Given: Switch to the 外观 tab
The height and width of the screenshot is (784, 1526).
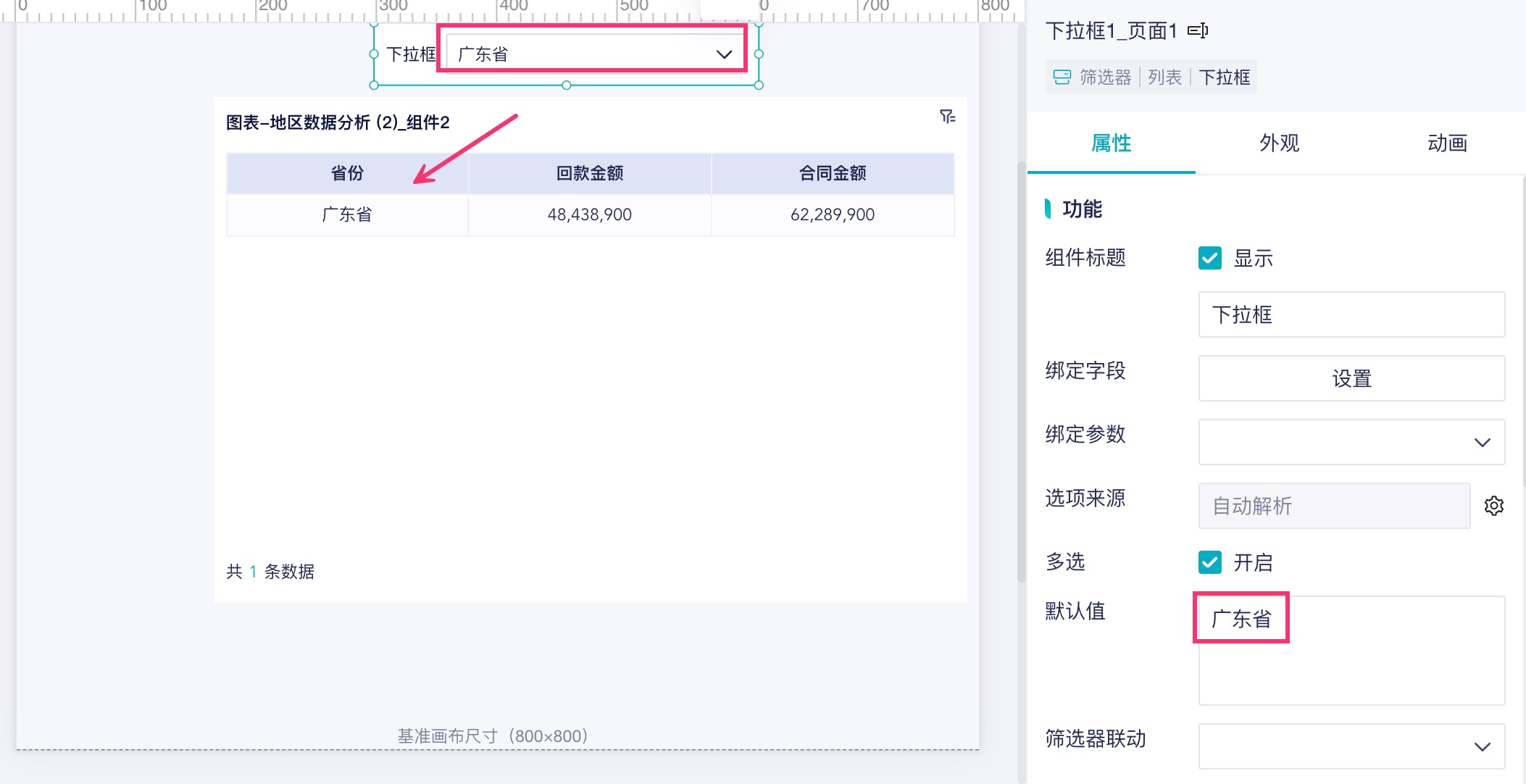Looking at the screenshot, I should 1279,143.
